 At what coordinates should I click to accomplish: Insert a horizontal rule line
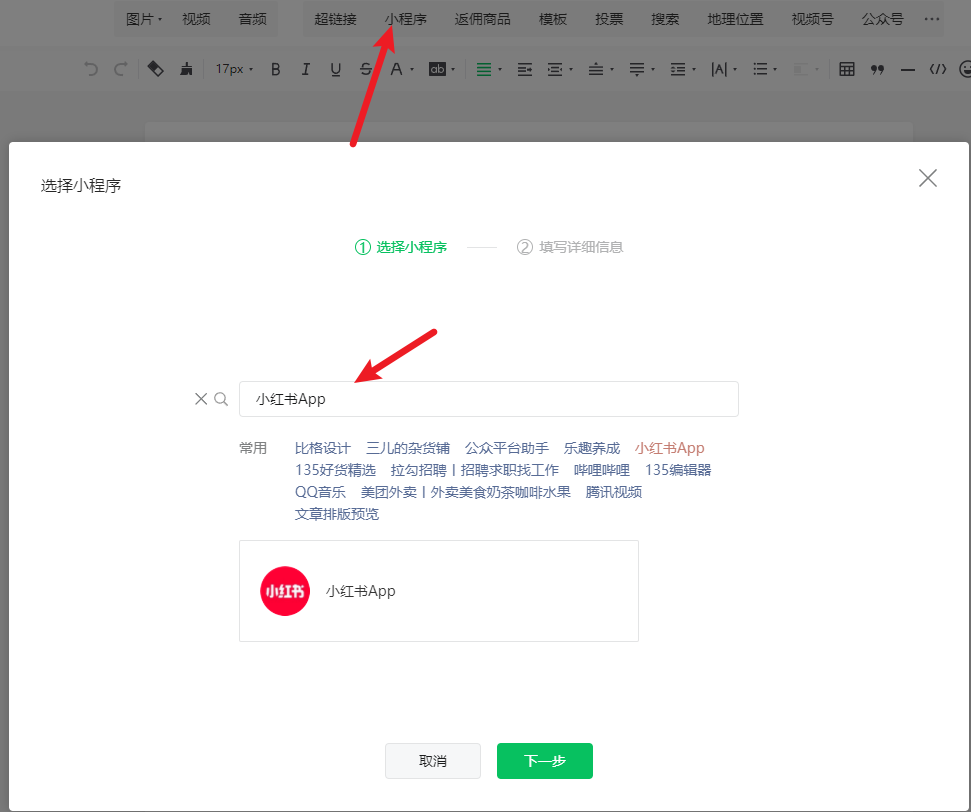(x=908, y=70)
